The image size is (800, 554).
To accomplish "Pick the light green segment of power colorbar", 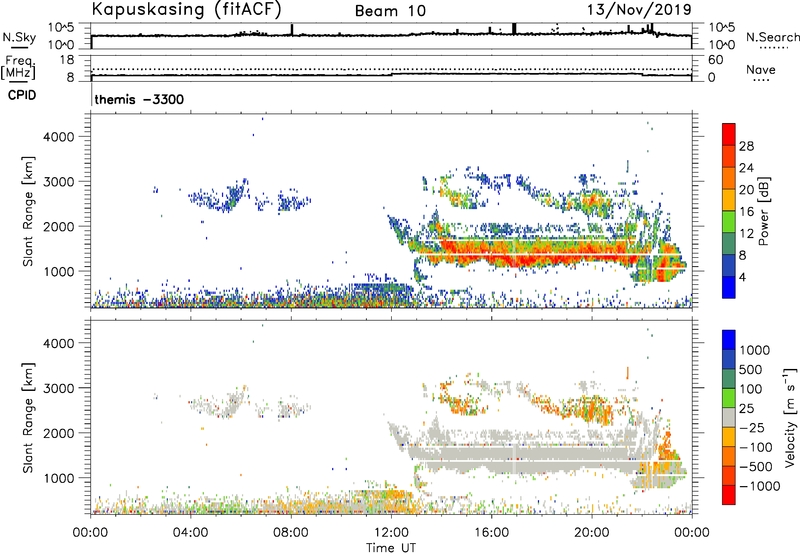I will 729,221.
